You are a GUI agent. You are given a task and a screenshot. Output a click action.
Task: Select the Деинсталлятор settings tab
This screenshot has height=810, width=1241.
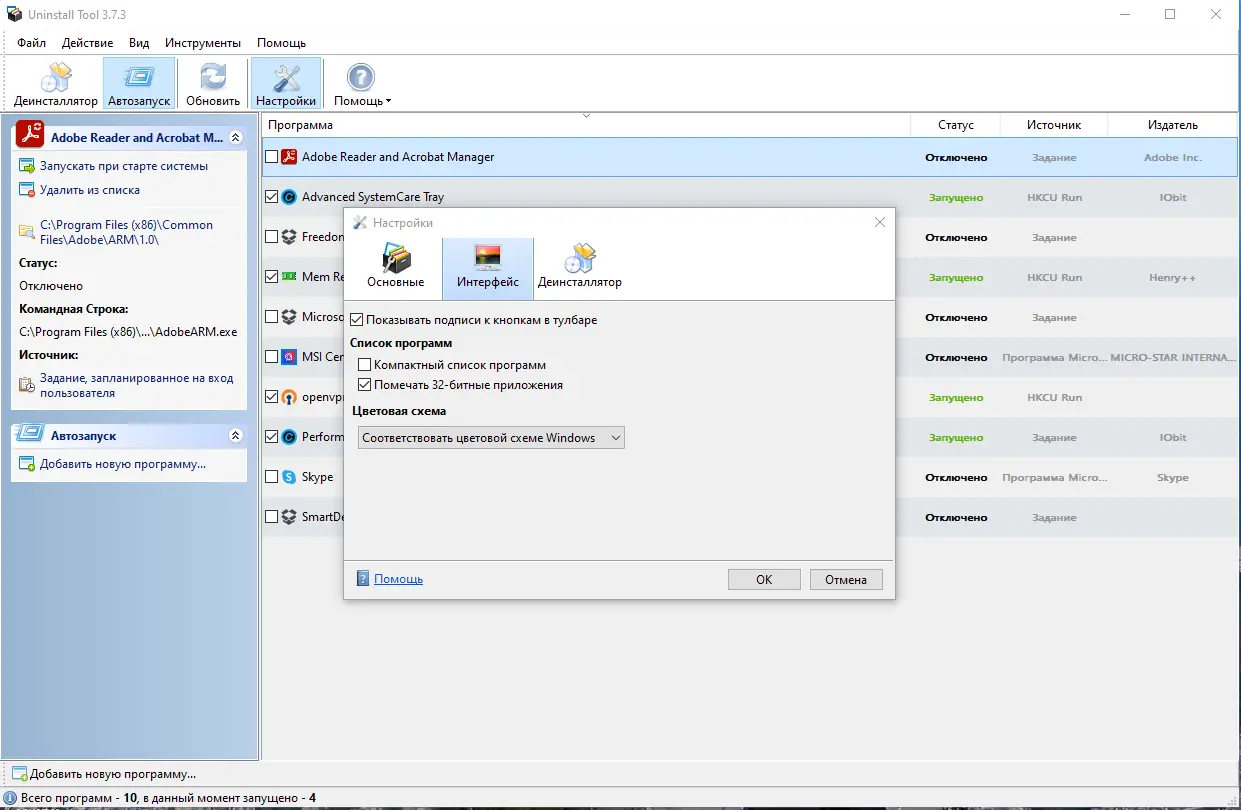[x=580, y=267]
